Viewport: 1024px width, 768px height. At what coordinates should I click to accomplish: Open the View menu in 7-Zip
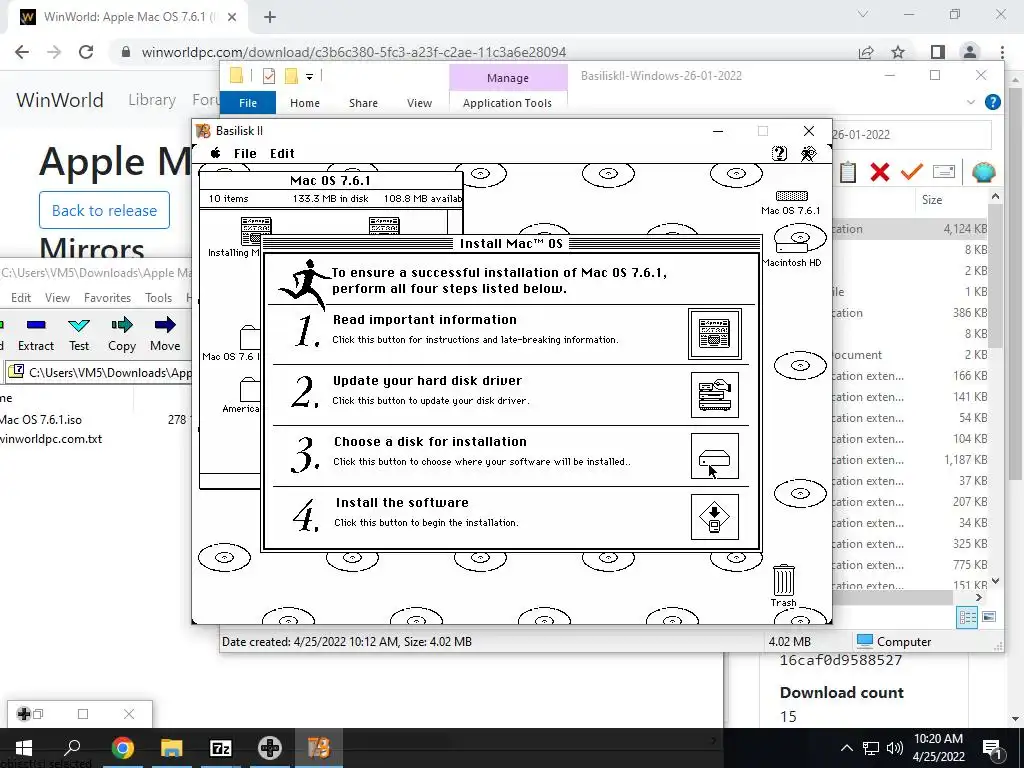(x=57, y=298)
